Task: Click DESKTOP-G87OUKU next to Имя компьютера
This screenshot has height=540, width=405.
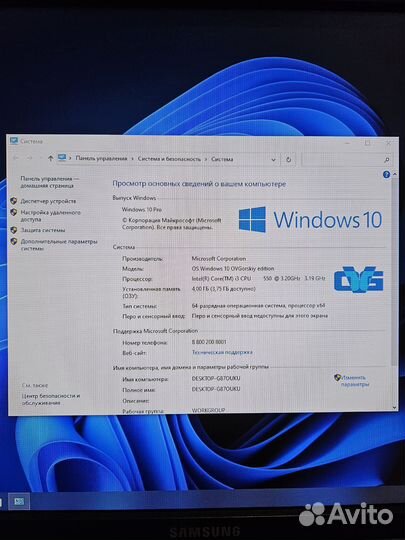Action: click(216, 378)
